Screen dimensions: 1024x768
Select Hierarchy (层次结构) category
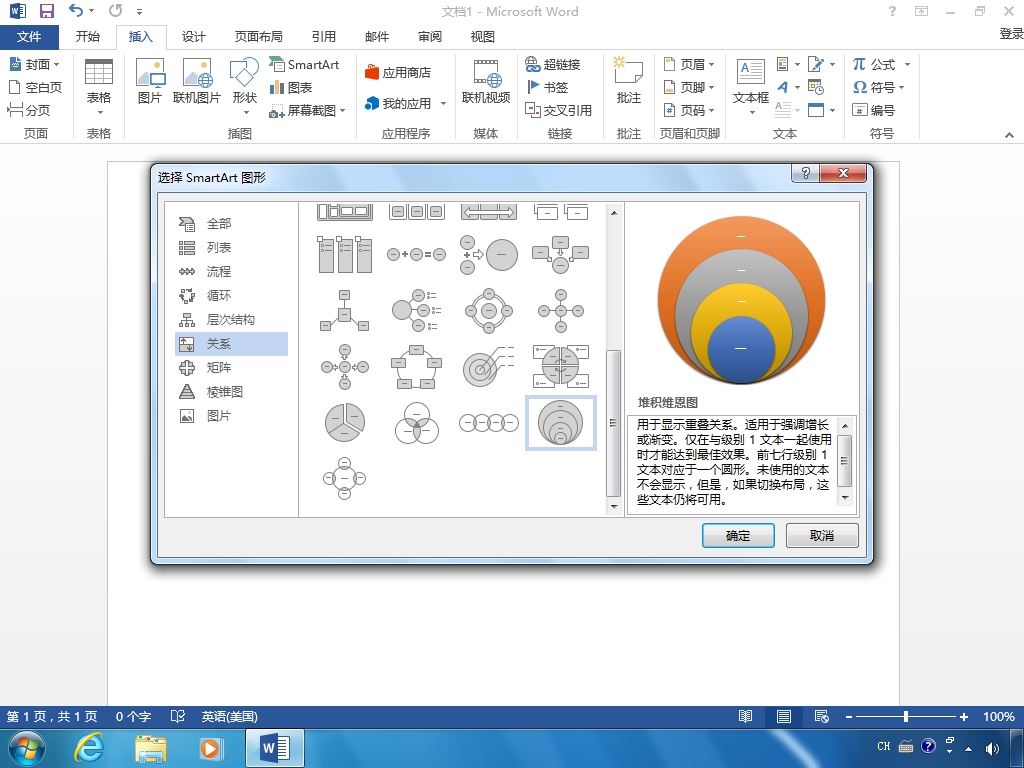[231, 320]
